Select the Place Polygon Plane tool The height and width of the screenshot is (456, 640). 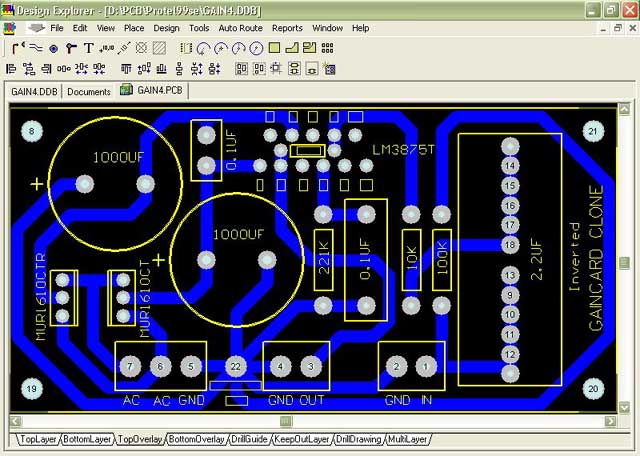292,48
